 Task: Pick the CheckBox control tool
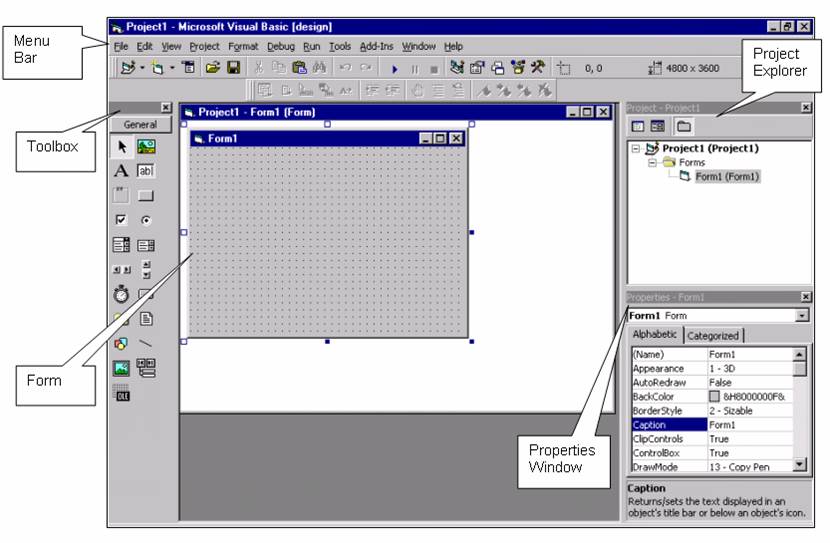coord(121,220)
